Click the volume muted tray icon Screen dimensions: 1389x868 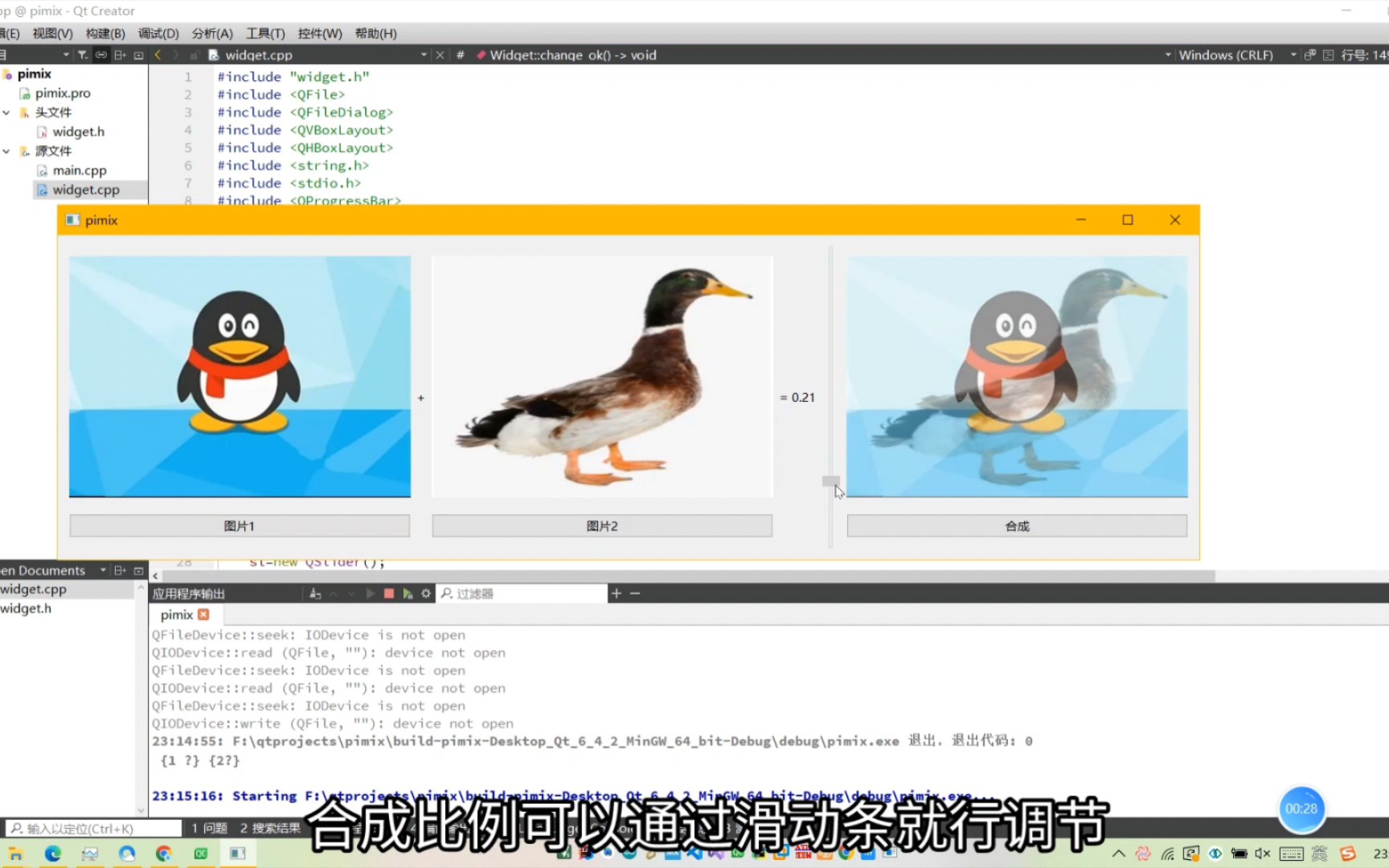[x=1263, y=854]
